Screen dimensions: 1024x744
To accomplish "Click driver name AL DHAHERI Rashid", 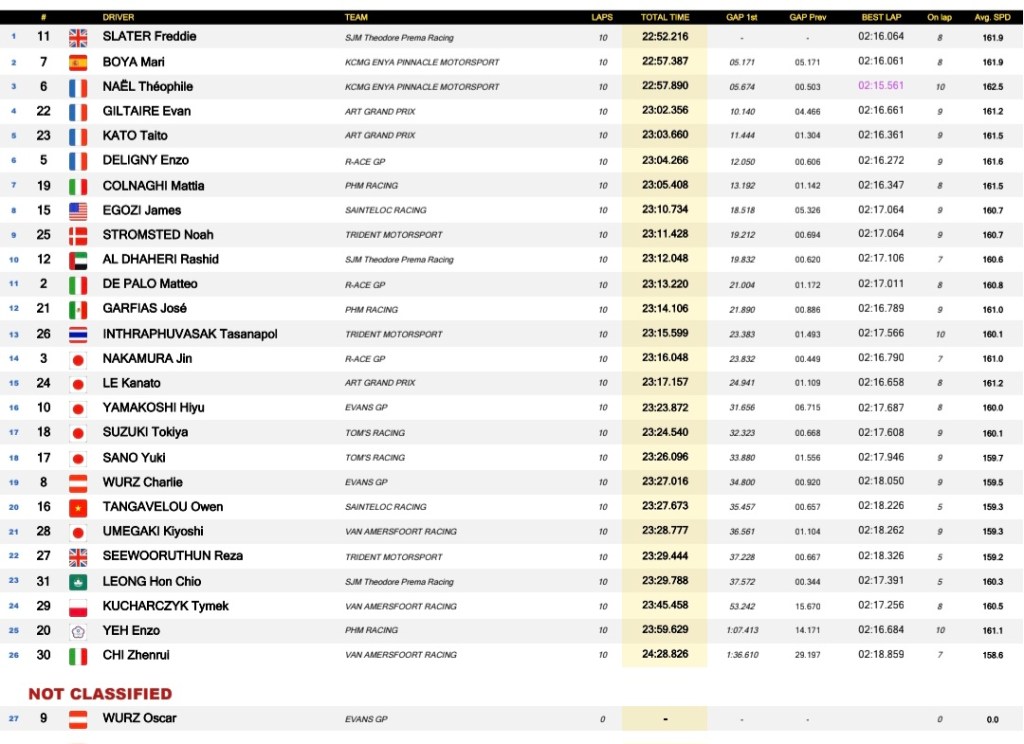I will [160, 259].
